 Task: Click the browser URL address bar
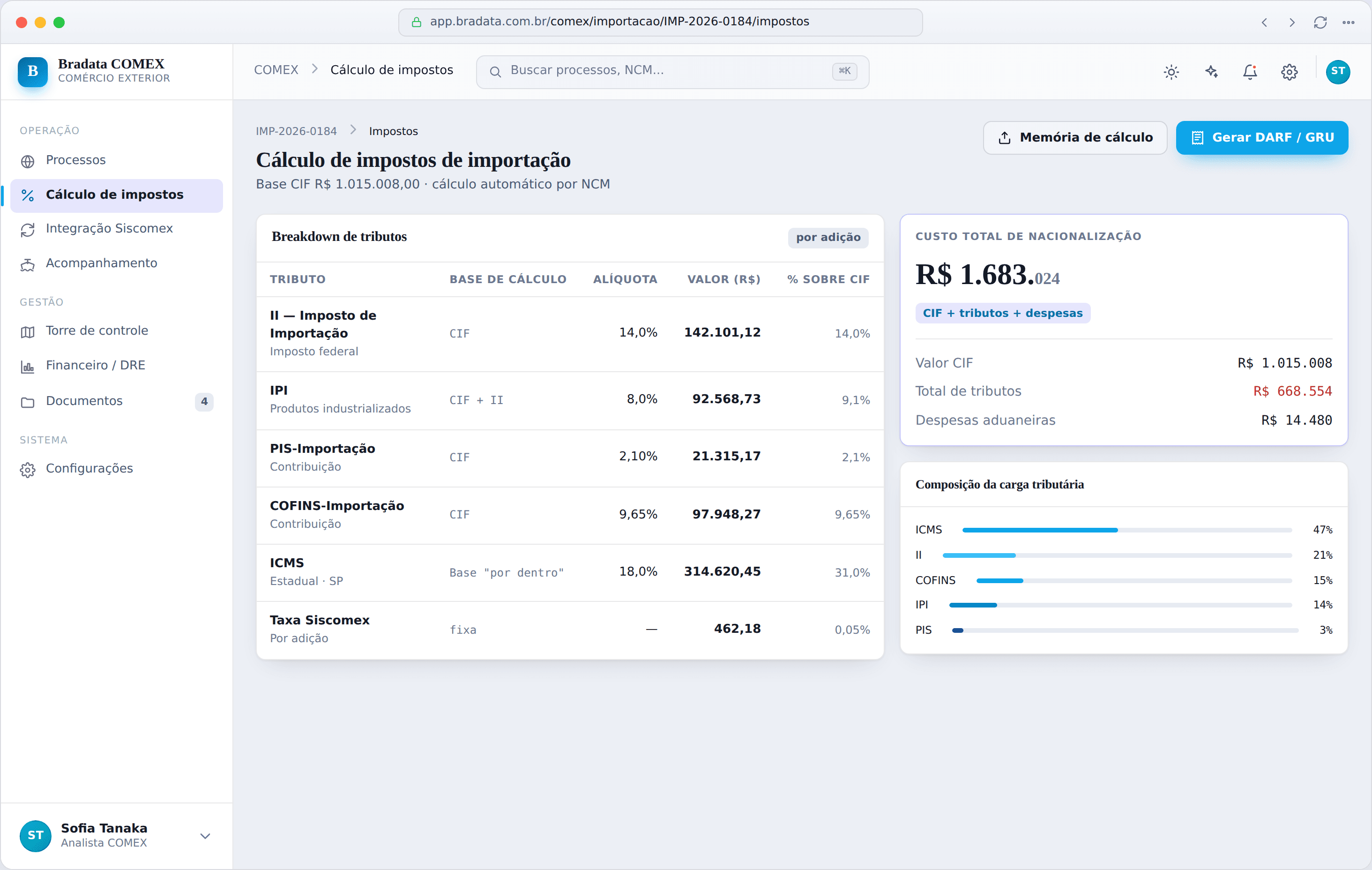660,22
